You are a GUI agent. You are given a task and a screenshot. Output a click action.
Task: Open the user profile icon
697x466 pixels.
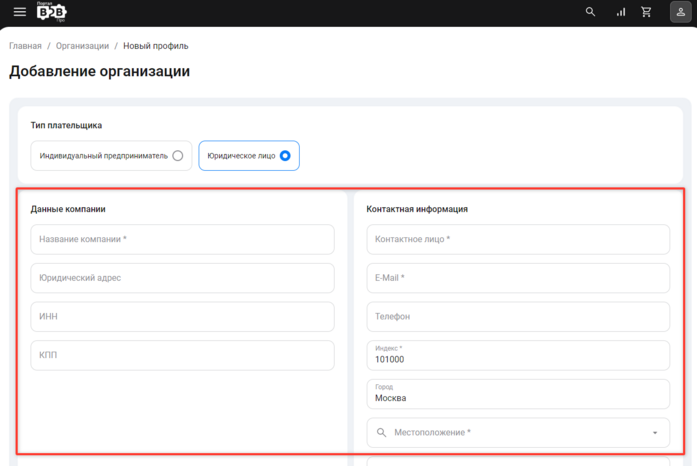coord(681,12)
